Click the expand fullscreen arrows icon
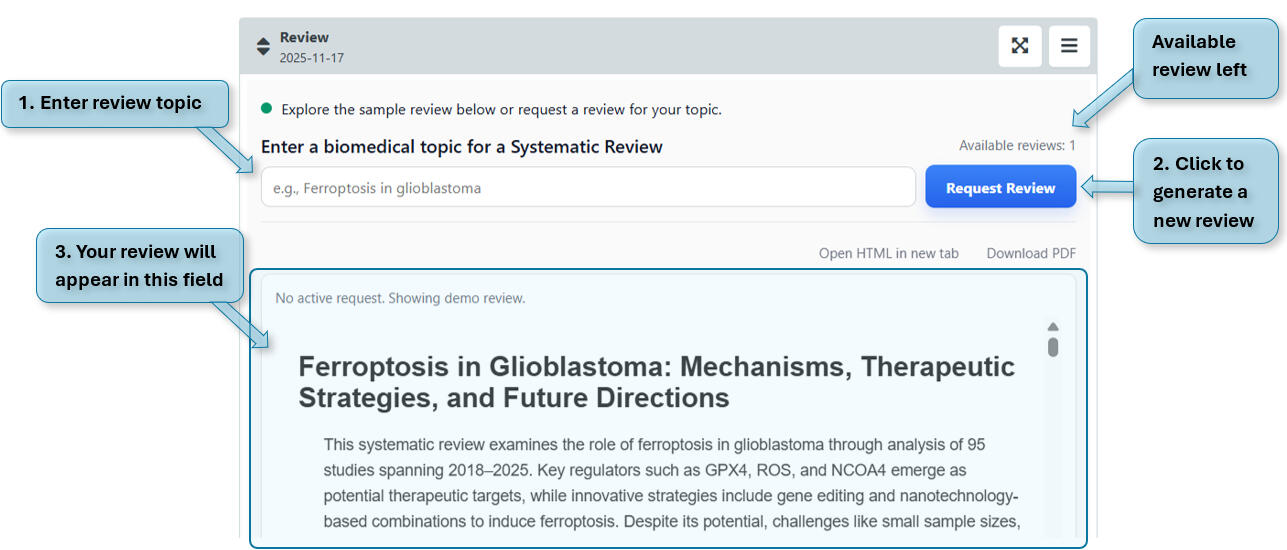Screen dimensions: 1287x550 coord(1019,46)
